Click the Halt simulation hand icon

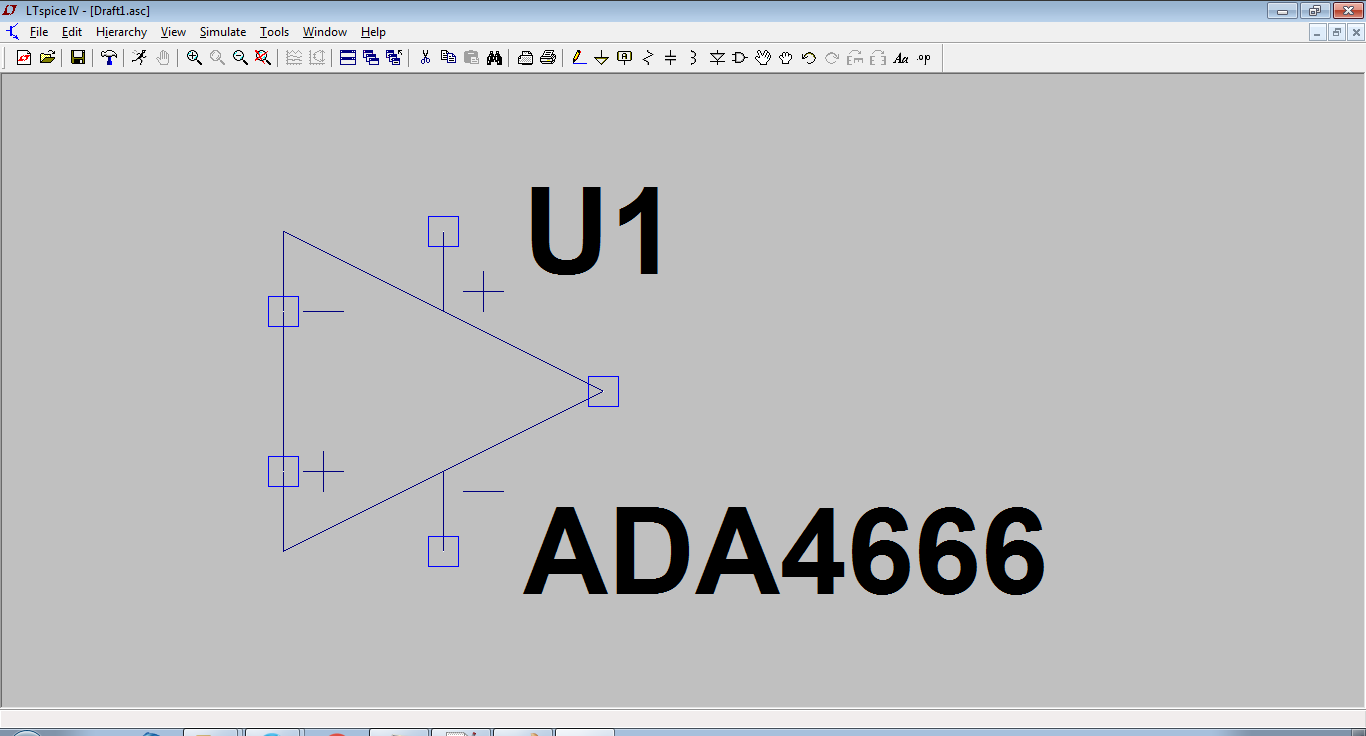[x=162, y=58]
